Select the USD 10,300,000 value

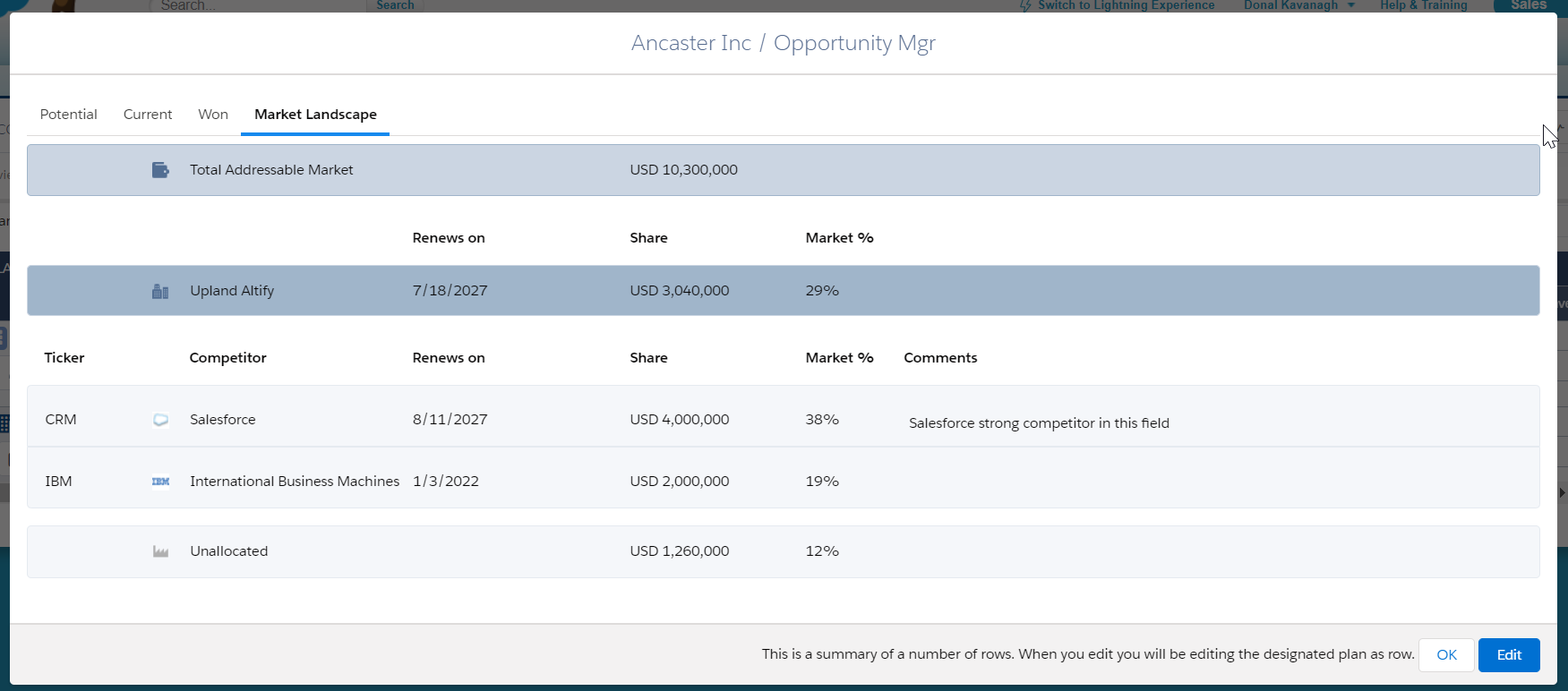(x=683, y=170)
